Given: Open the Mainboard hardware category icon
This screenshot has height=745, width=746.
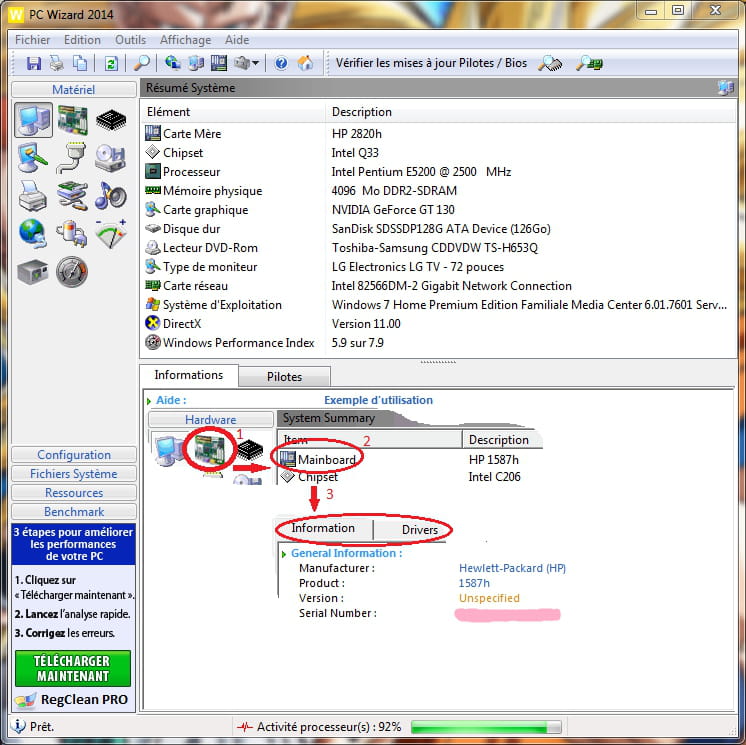Looking at the screenshot, I should (x=72, y=121).
